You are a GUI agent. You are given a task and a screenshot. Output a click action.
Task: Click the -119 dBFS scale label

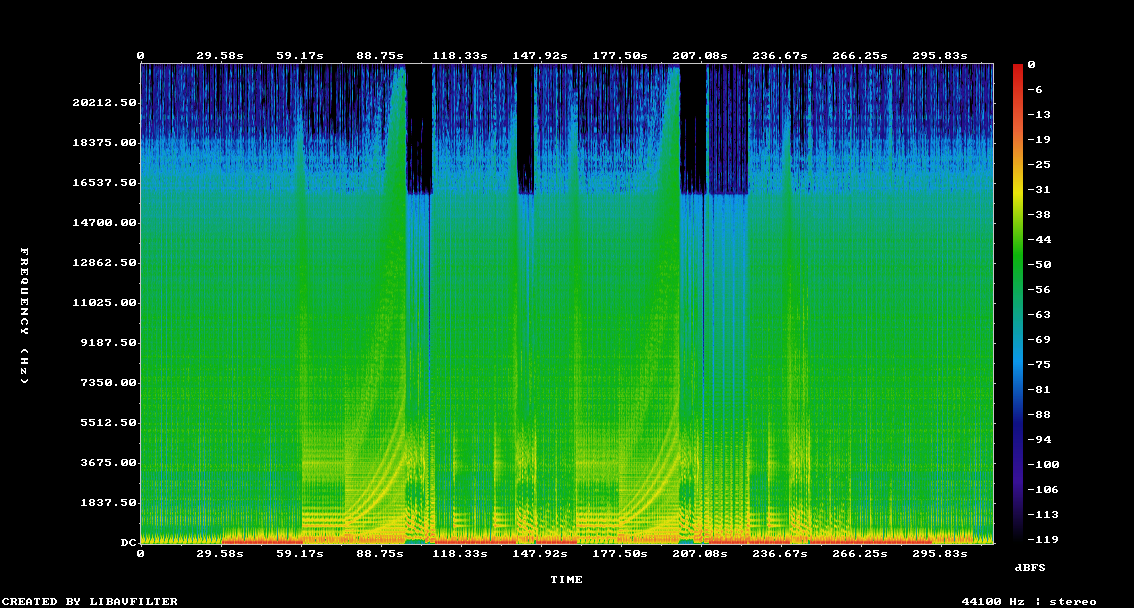pyautogui.click(x=1041, y=539)
